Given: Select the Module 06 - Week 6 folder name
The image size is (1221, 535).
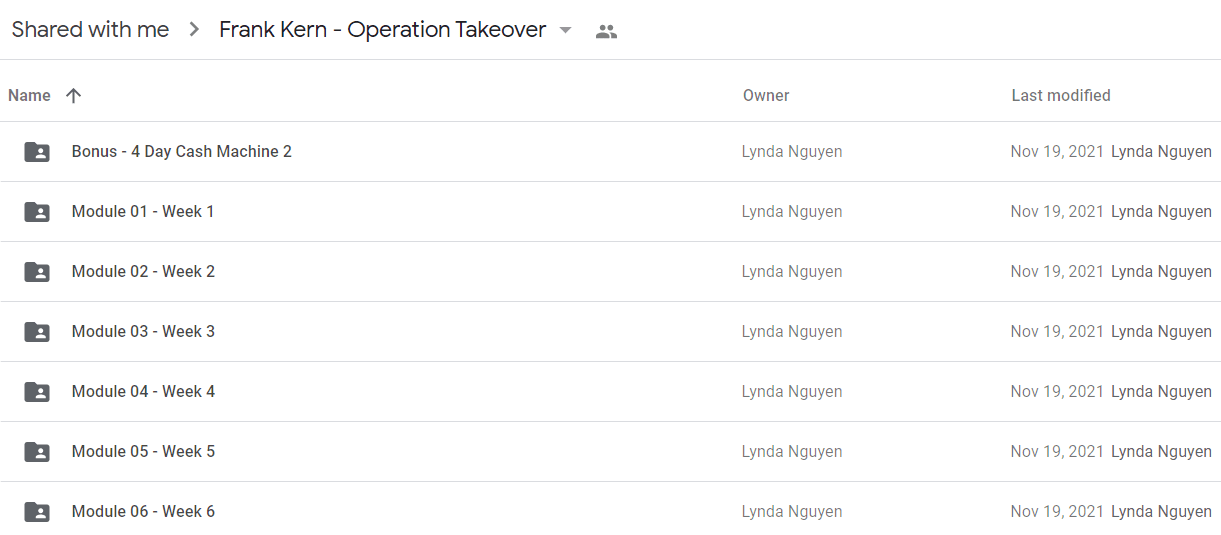Looking at the screenshot, I should point(143,512).
